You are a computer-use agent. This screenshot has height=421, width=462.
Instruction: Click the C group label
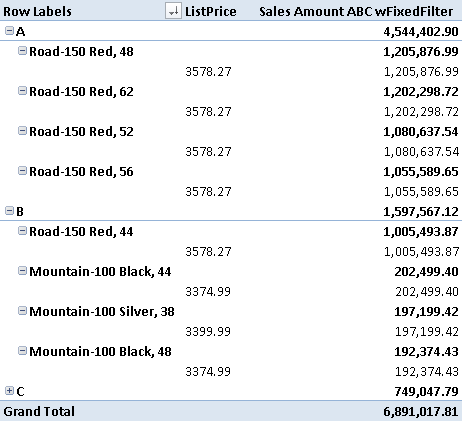20,392
